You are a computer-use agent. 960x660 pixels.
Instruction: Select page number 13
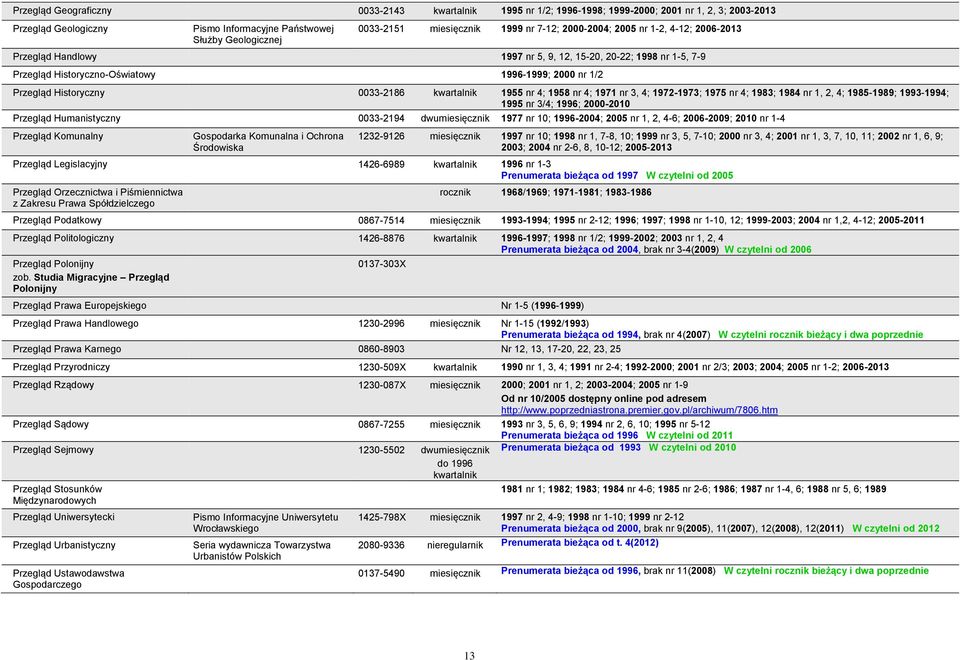[x=470, y=656]
